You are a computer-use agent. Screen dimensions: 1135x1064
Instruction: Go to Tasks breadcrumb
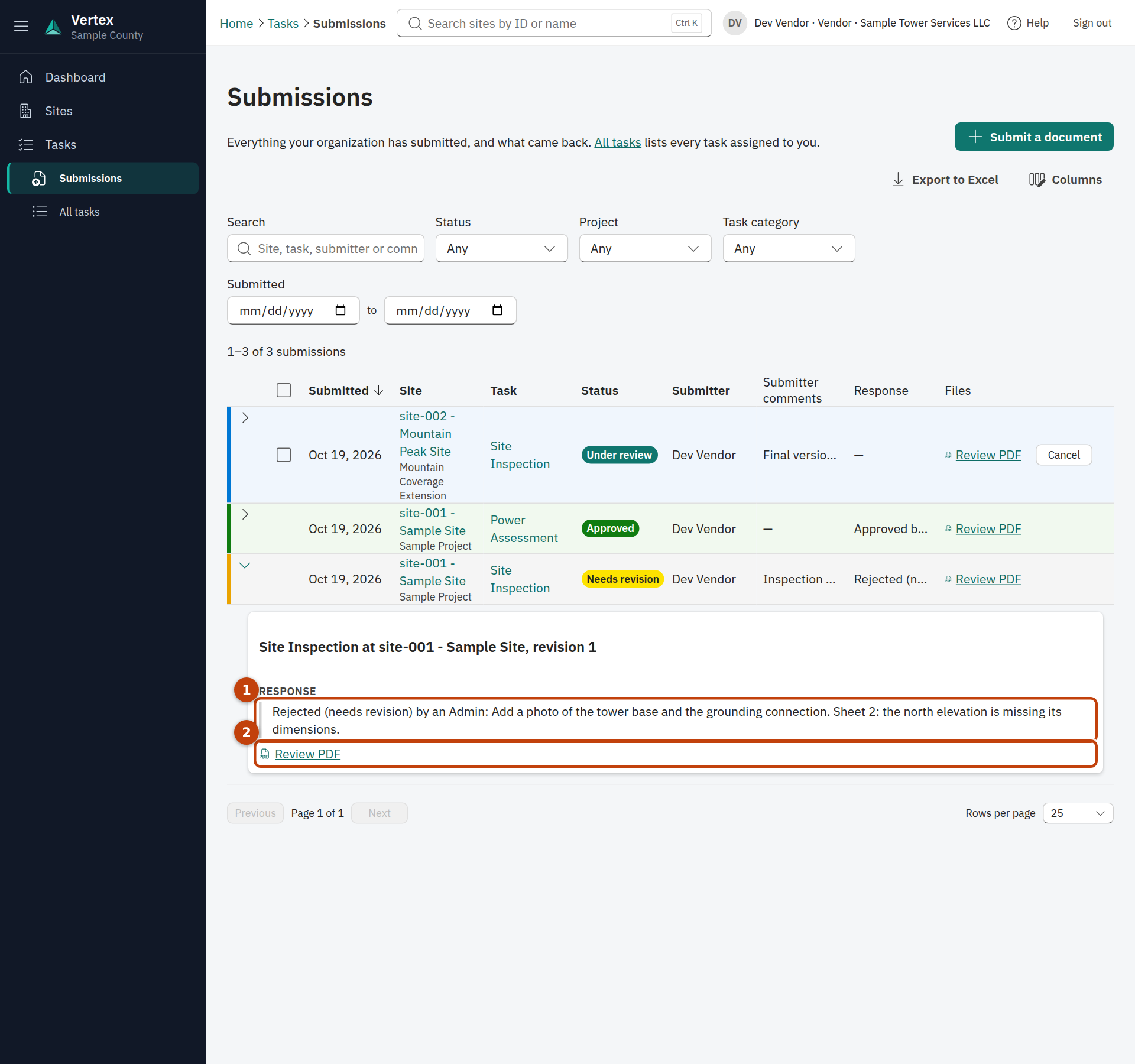pos(283,24)
